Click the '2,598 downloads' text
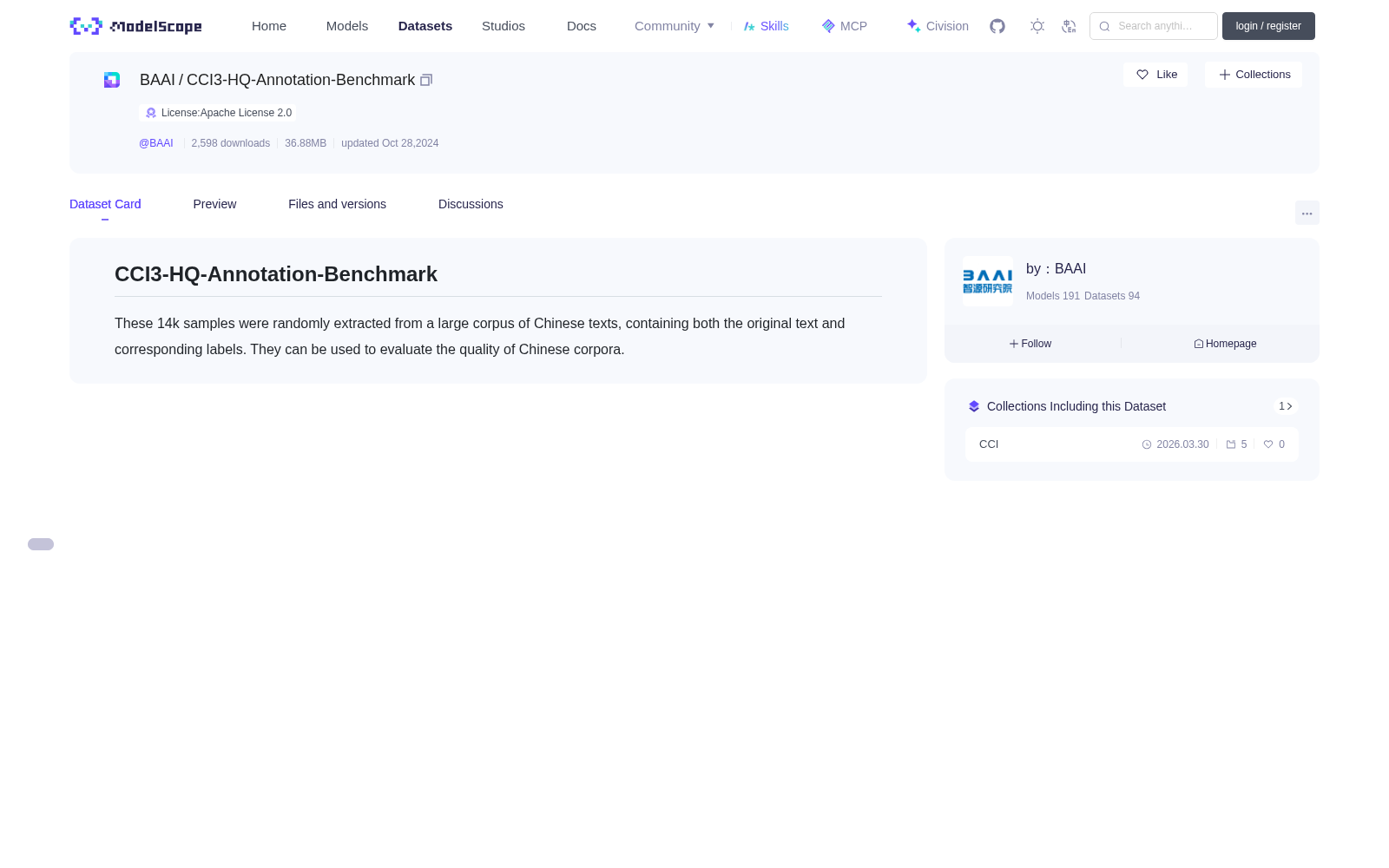Viewport: 1389px width, 868px height. pos(231,143)
